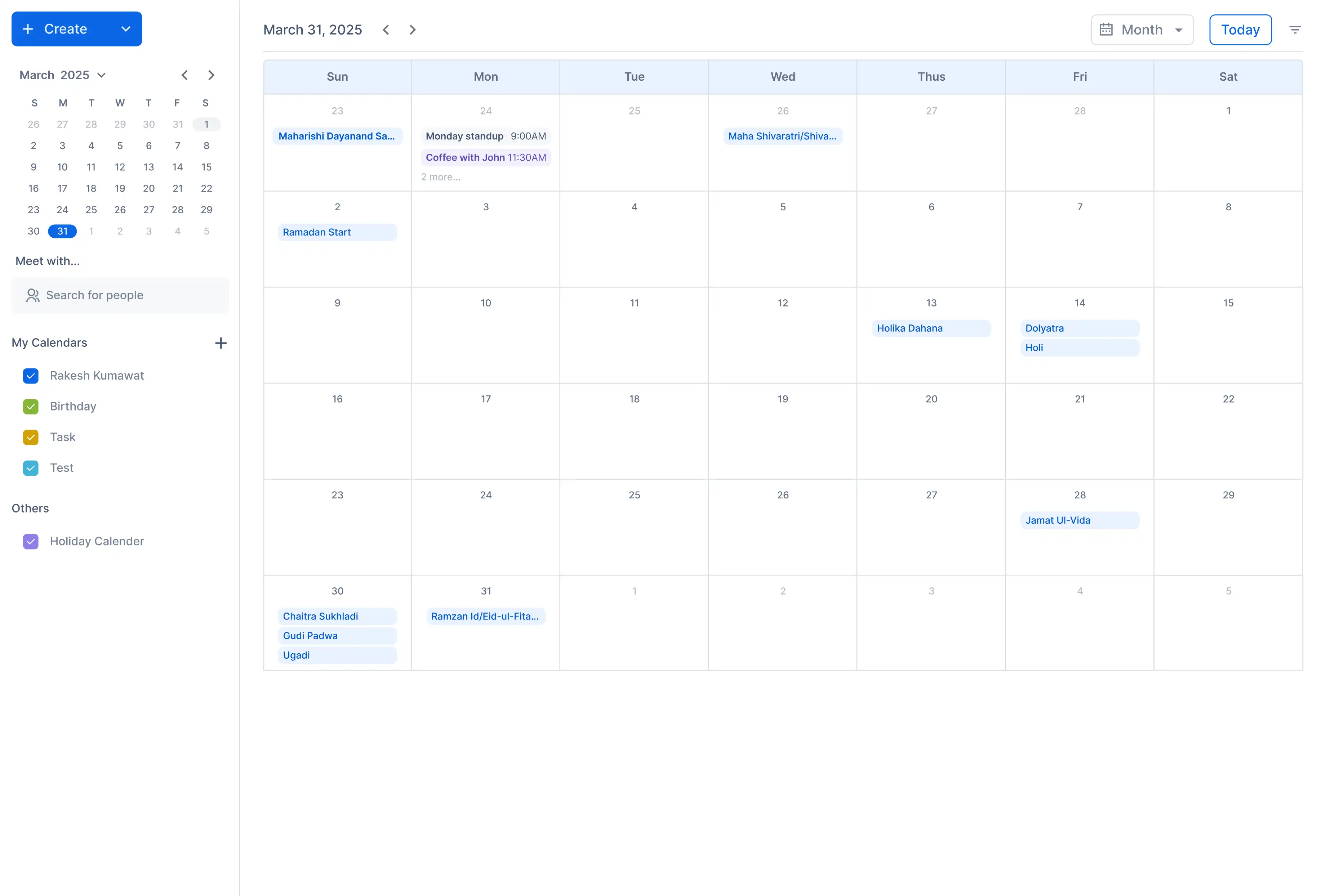1326x896 pixels.
Task: Select date 15 in the mini calendar
Action: tap(206, 166)
